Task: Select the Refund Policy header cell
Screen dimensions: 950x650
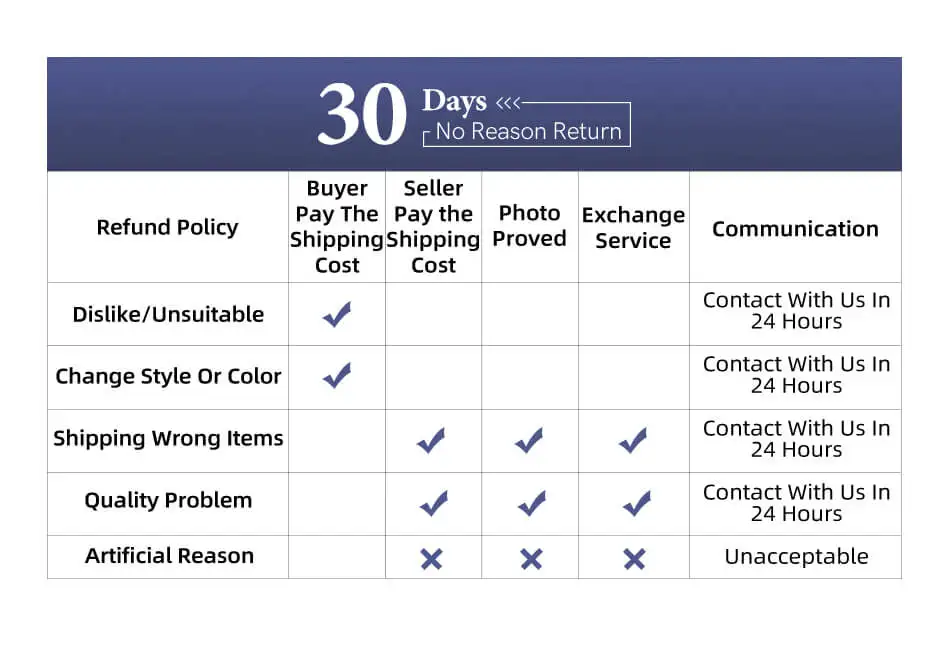Action: coord(168,227)
